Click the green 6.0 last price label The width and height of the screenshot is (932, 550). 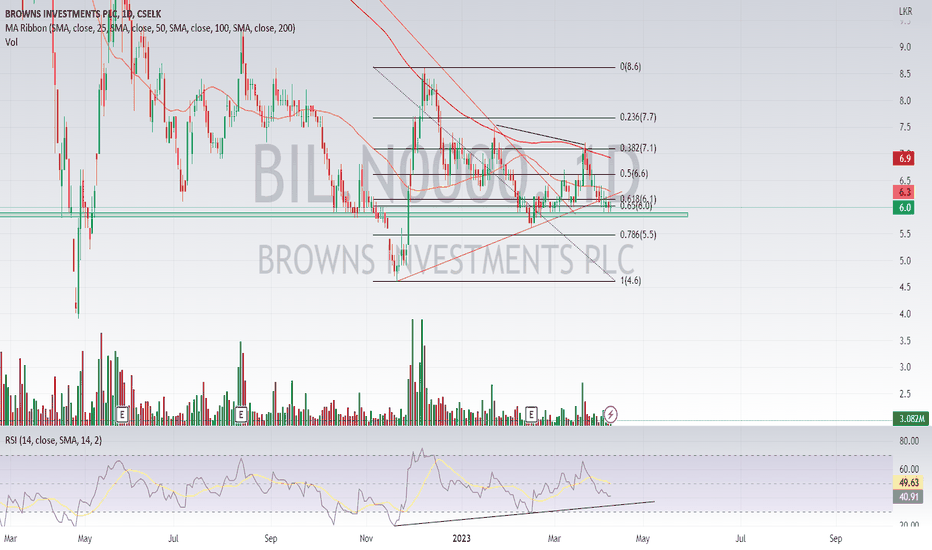click(x=905, y=208)
